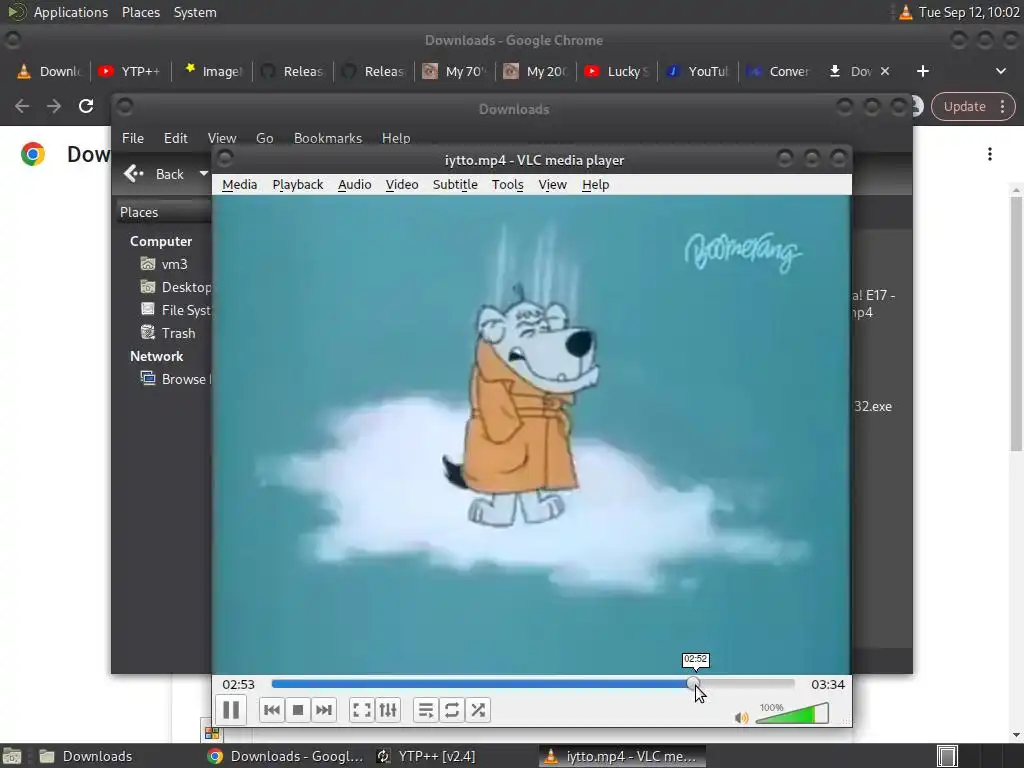The width and height of the screenshot is (1024, 768).
Task: Open a new Chrome tab
Action: 922,71
